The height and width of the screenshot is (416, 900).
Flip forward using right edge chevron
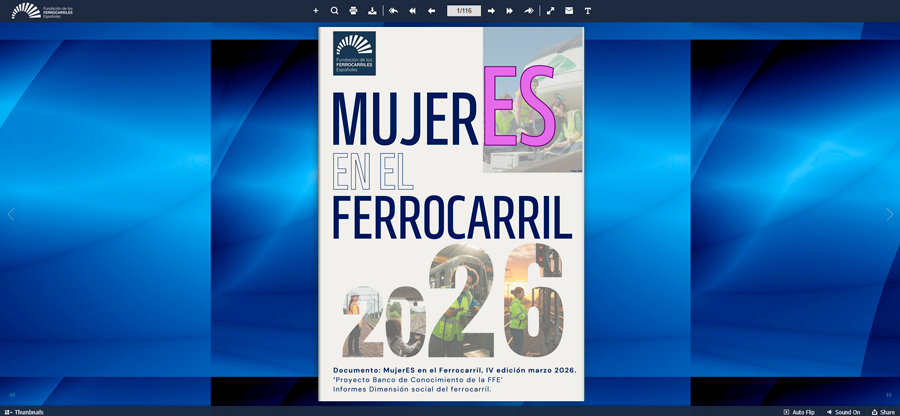point(889,214)
